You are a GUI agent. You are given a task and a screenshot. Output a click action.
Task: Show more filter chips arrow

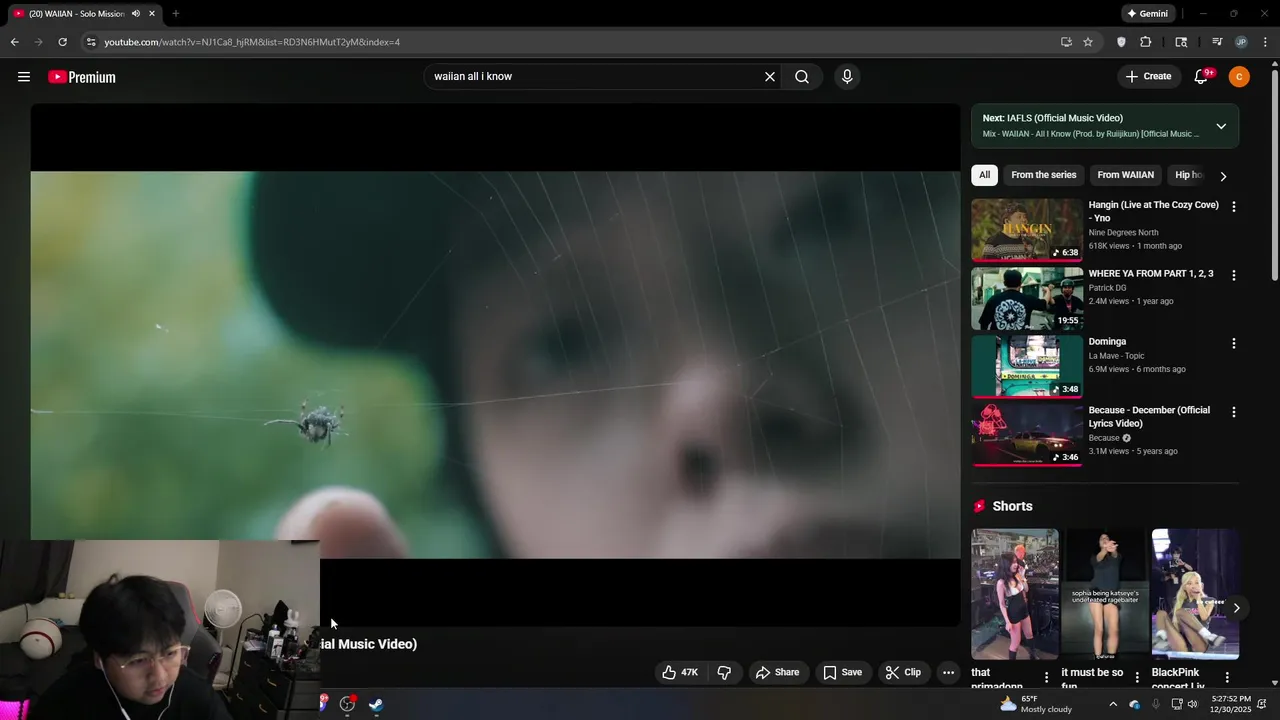(1223, 176)
